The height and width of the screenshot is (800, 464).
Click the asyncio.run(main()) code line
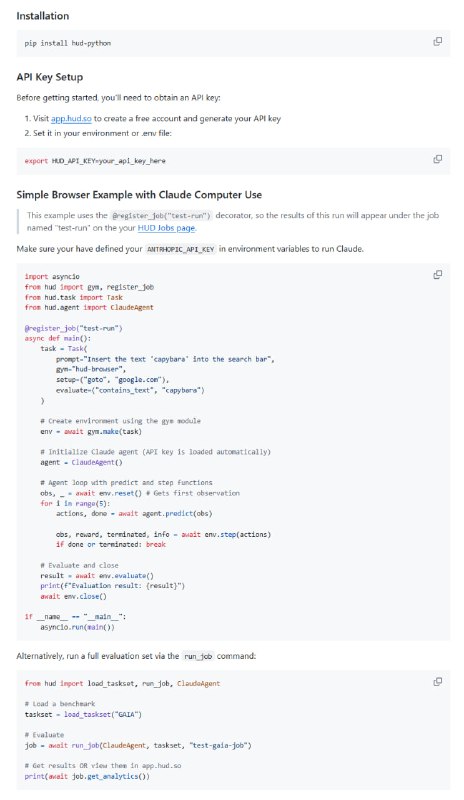pyautogui.click(x=77, y=627)
